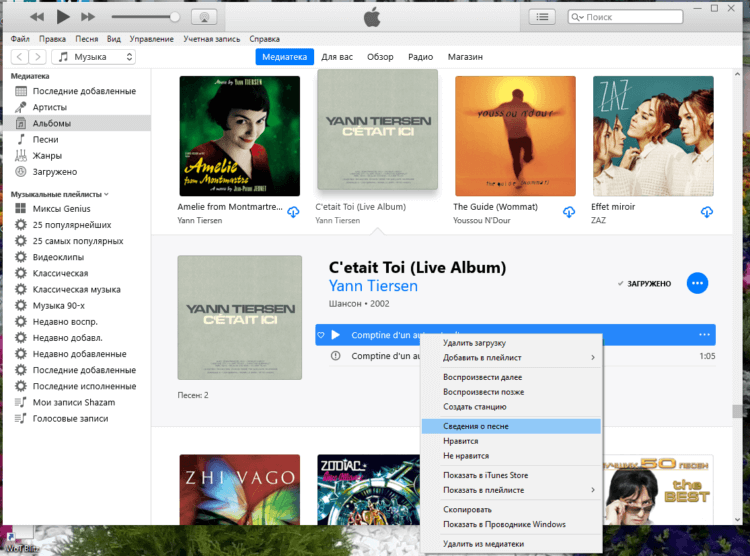The image size is (750, 556).
Task: Expand Показать в плейлисте submenu
Action: point(511,490)
